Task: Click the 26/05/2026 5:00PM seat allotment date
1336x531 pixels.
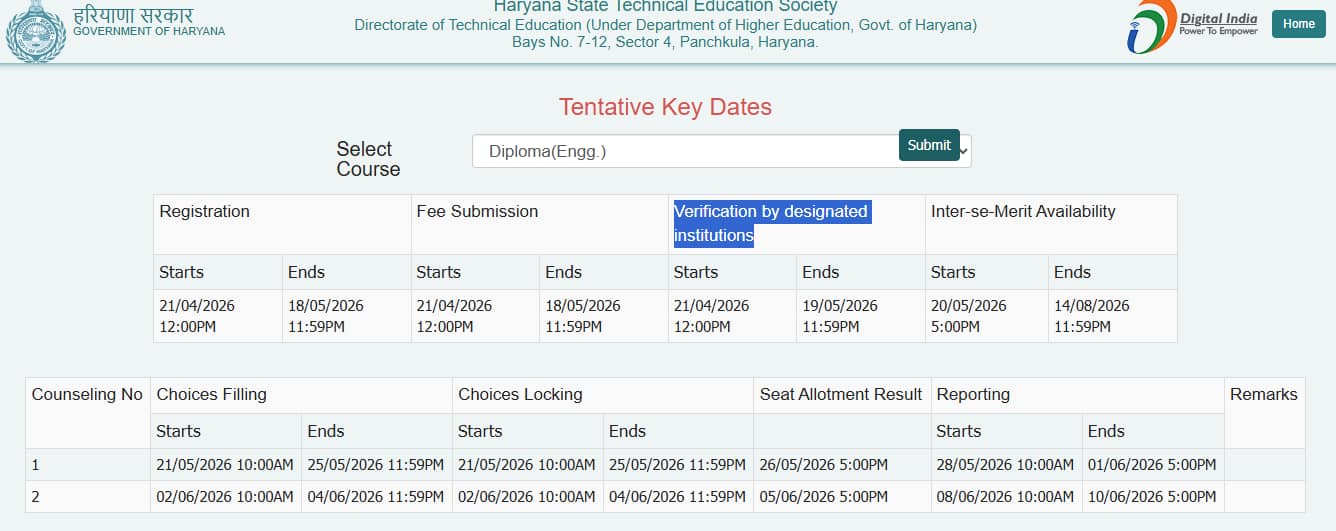Action: (x=823, y=465)
